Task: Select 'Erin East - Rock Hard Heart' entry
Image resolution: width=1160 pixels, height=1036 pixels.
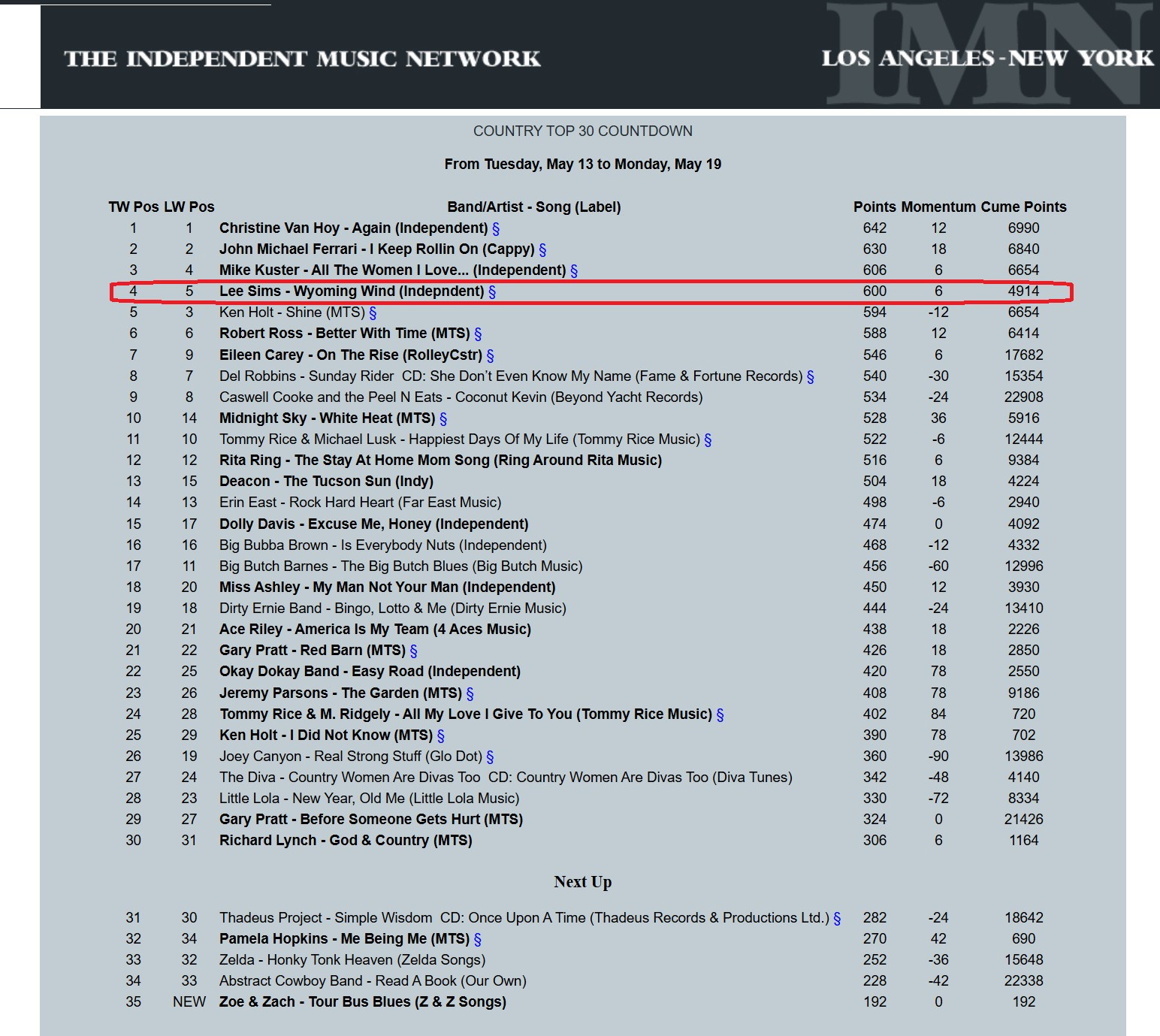Action: coord(361,503)
